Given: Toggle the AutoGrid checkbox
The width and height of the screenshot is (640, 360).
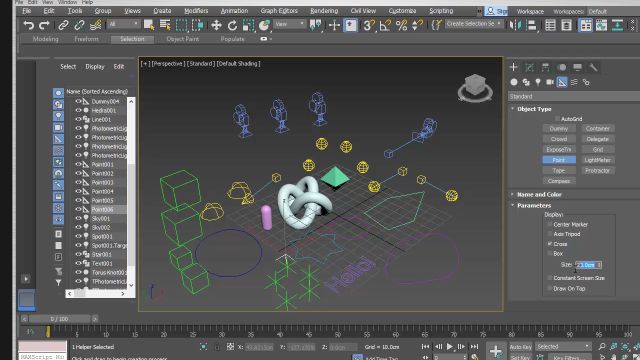Looking at the screenshot, I should click(557, 119).
